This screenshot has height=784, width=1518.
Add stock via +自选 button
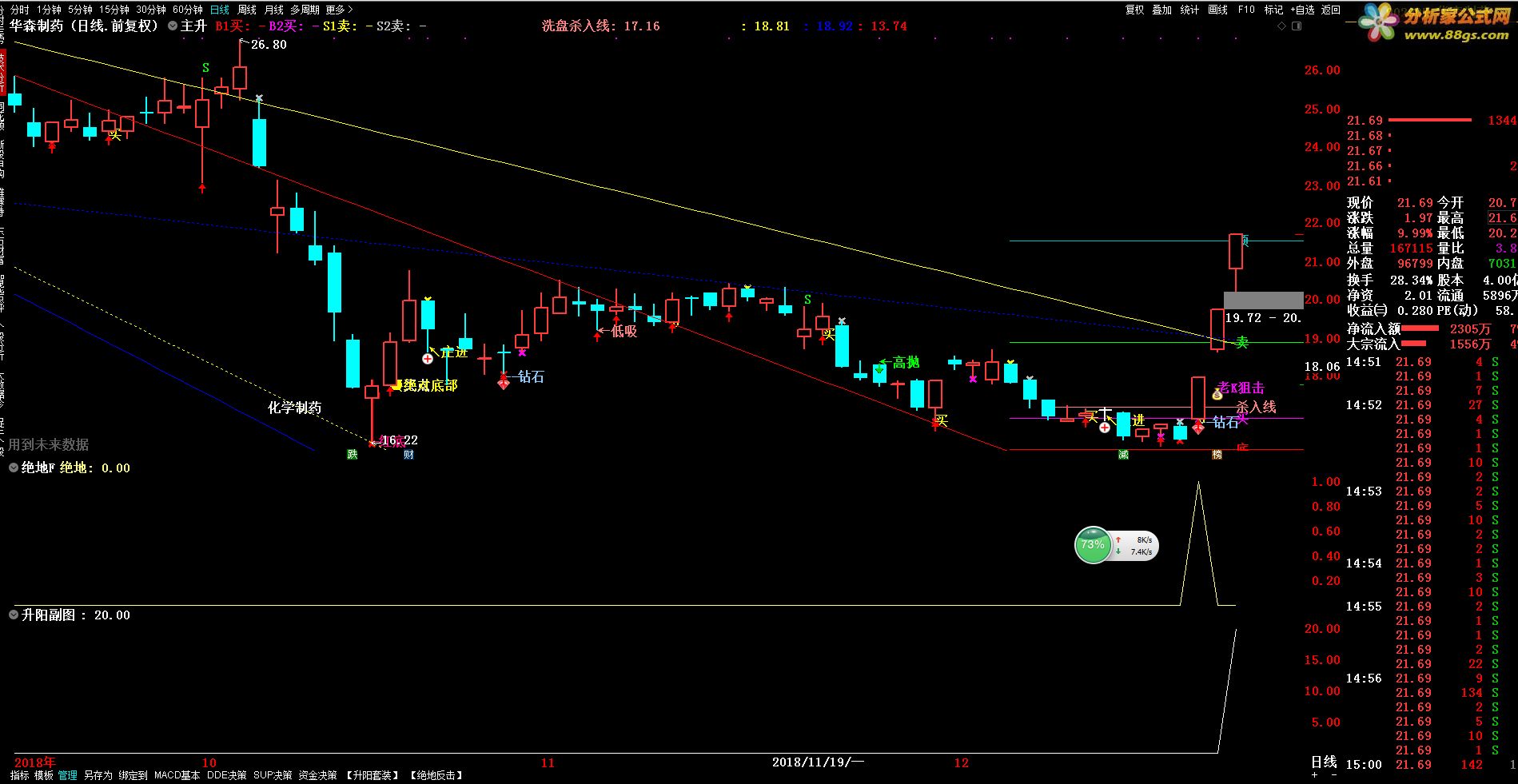pos(1302,10)
